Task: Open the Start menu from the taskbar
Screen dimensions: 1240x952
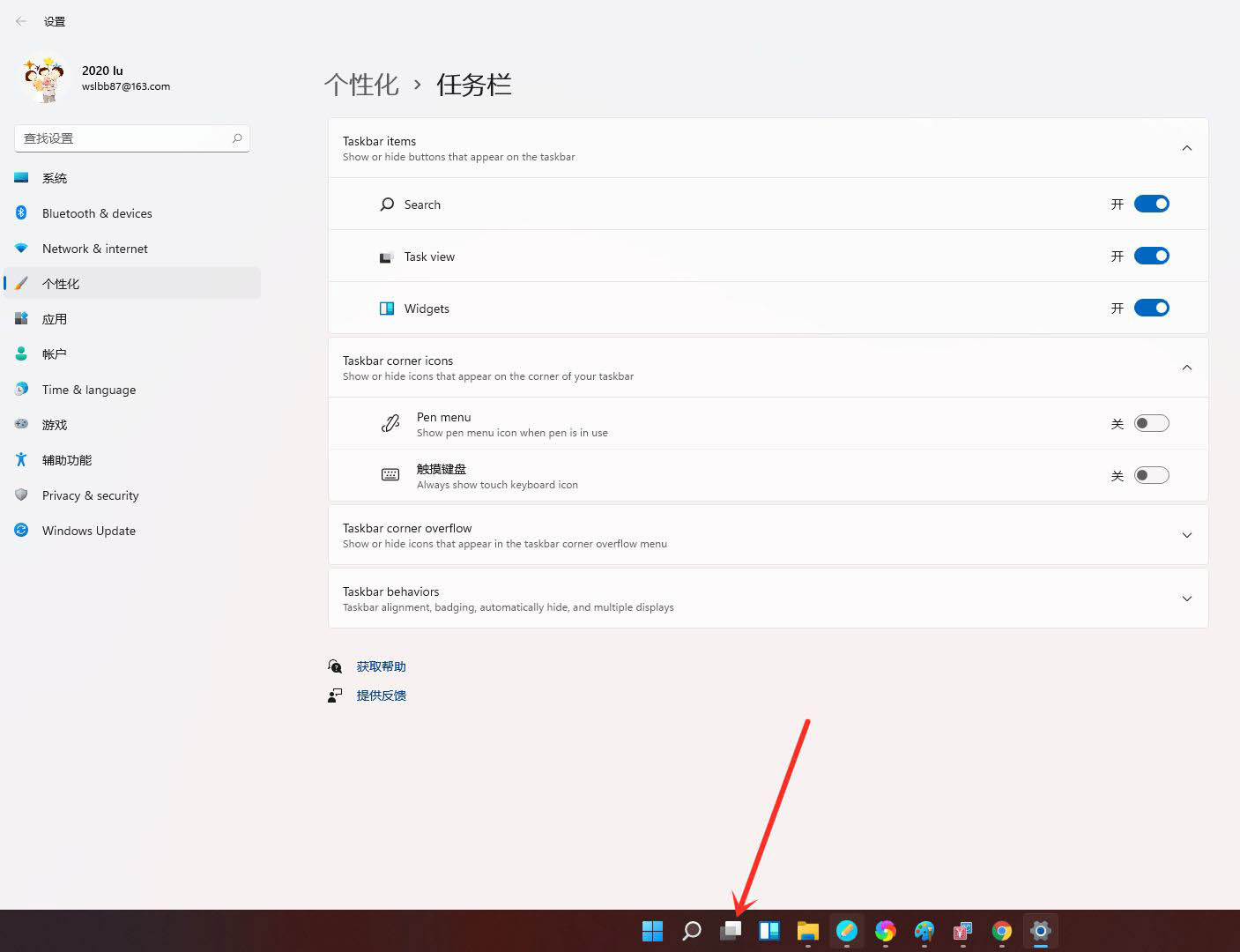Action: [652, 931]
